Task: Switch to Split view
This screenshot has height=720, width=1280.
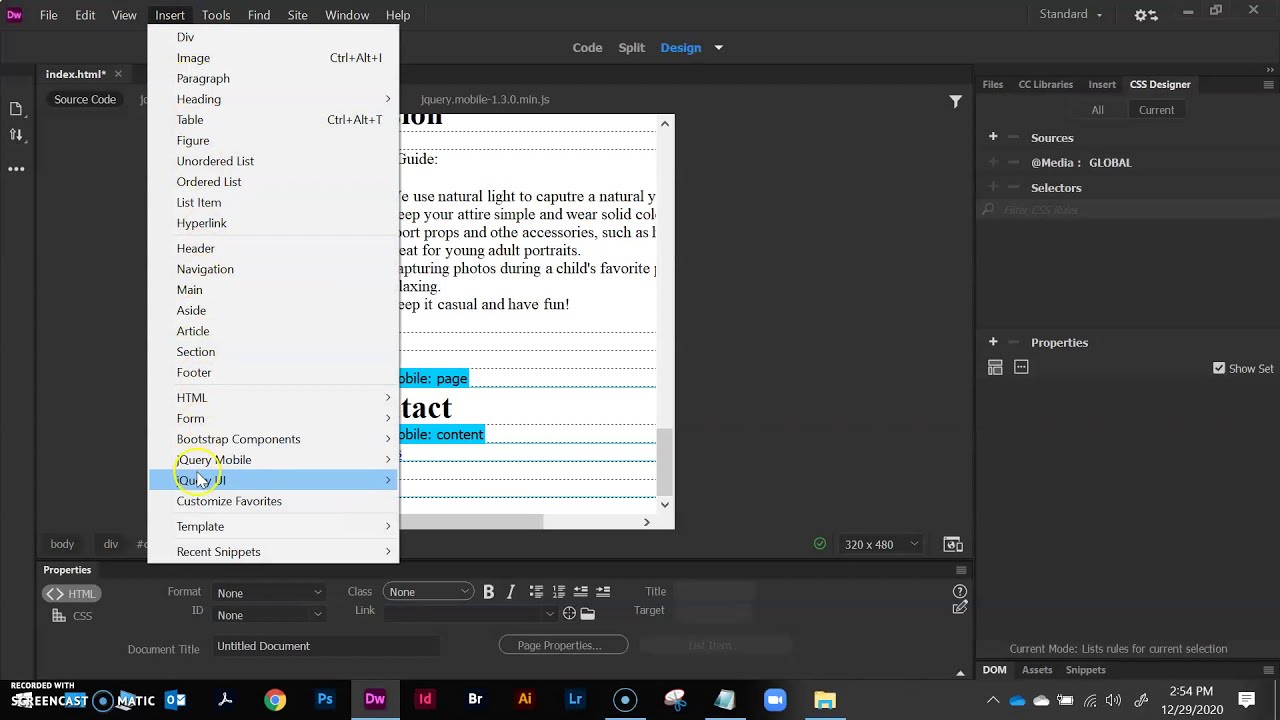Action: 631,48
